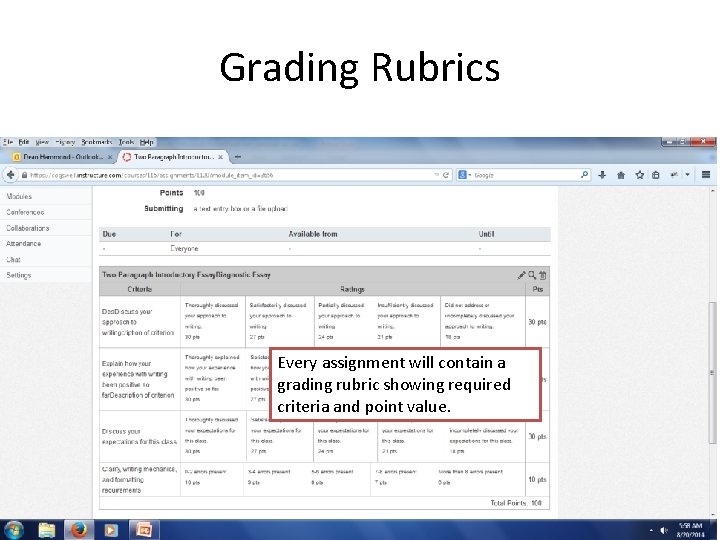The height and width of the screenshot is (540, 720).
Task: Open the View menu
Action: [42, 142]
